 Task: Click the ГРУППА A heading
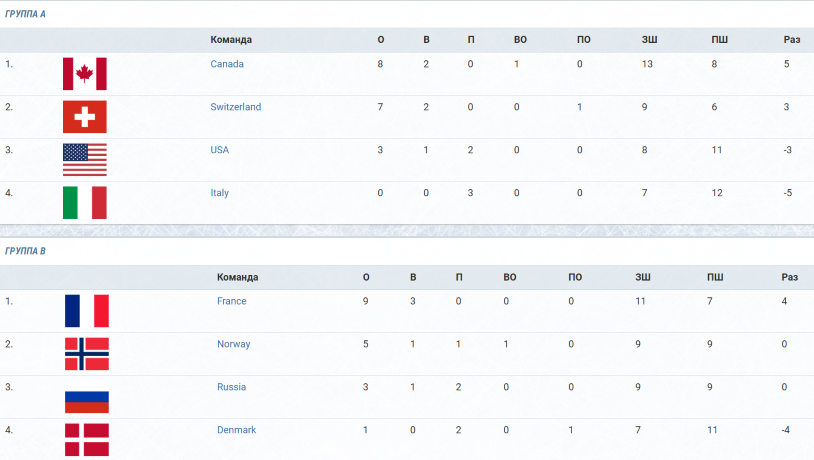[x=25, y=14]
